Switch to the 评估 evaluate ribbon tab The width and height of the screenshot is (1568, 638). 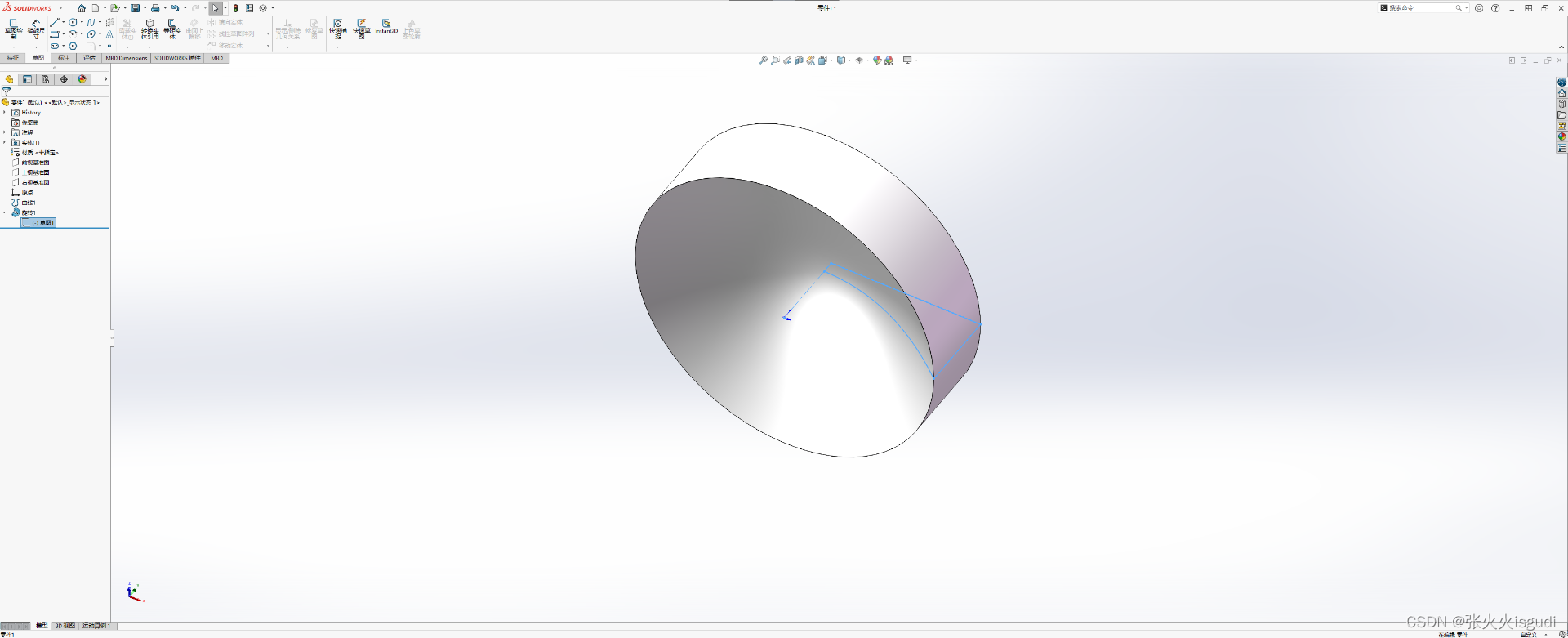89,58
